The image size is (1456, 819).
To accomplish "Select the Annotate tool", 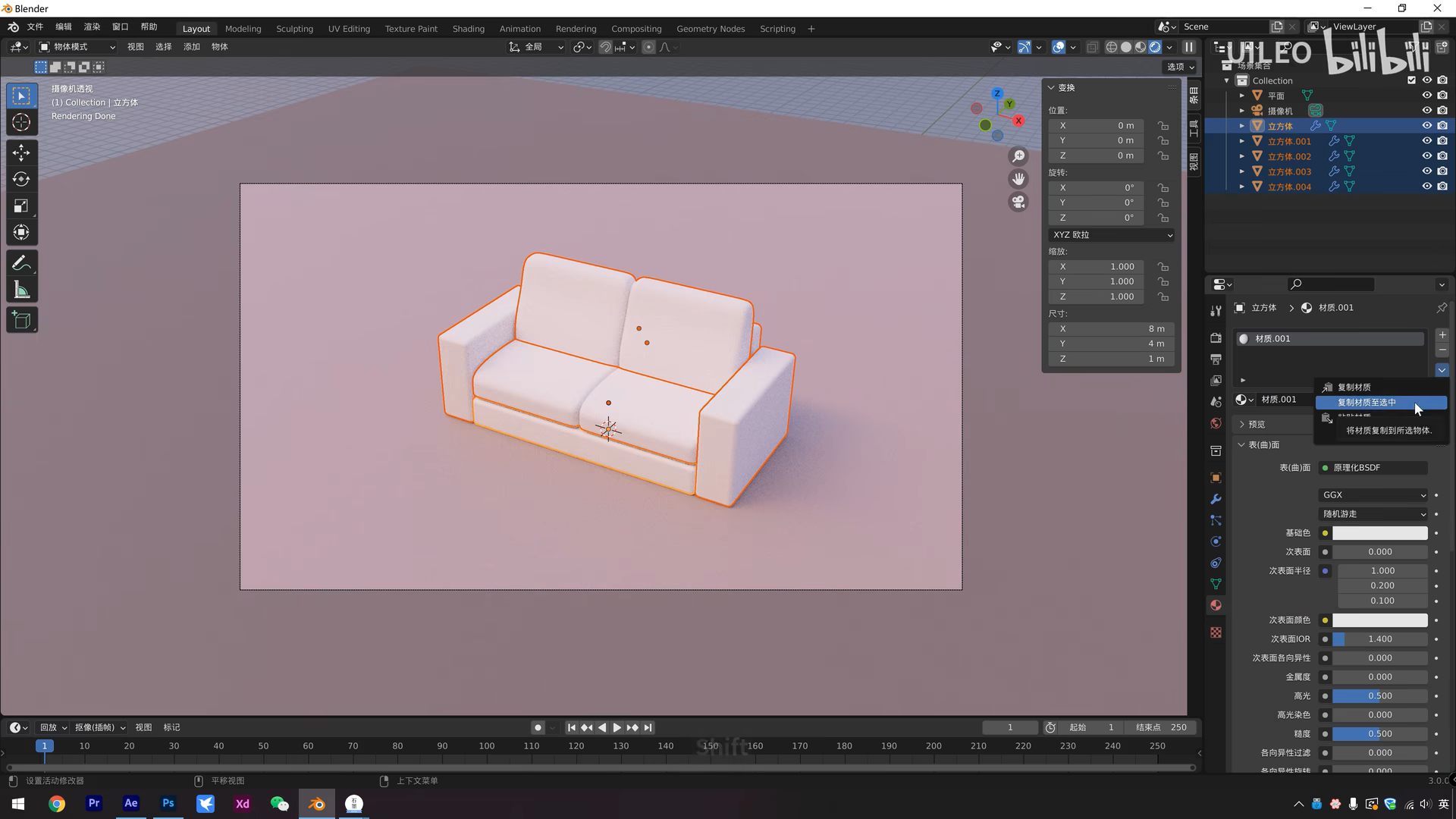I will click(20, 262).
